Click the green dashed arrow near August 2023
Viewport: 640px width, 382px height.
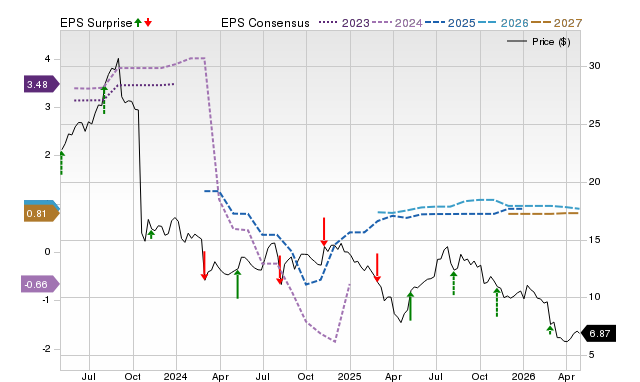click(104, 100)
